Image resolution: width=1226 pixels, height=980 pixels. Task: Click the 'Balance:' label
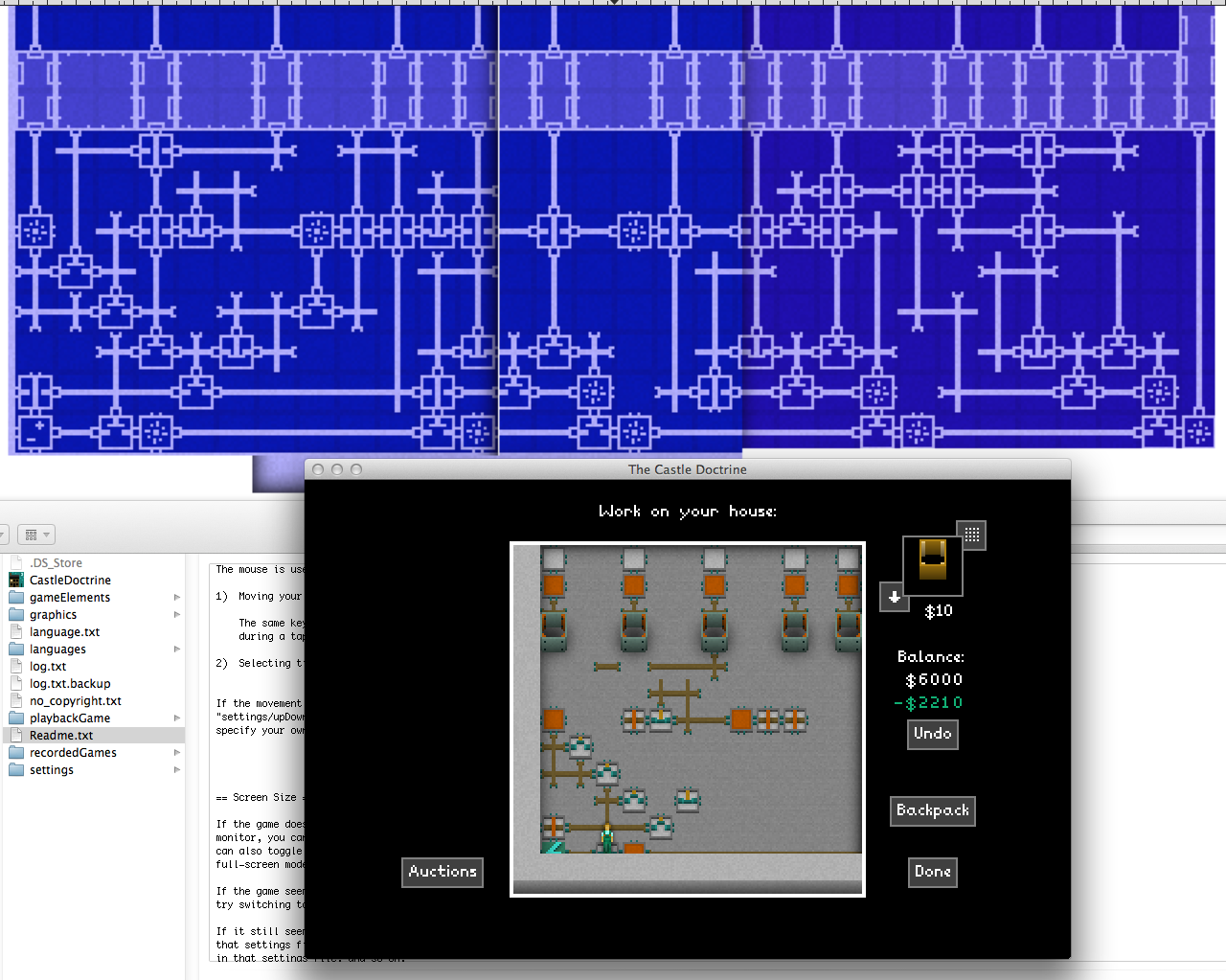931,657
